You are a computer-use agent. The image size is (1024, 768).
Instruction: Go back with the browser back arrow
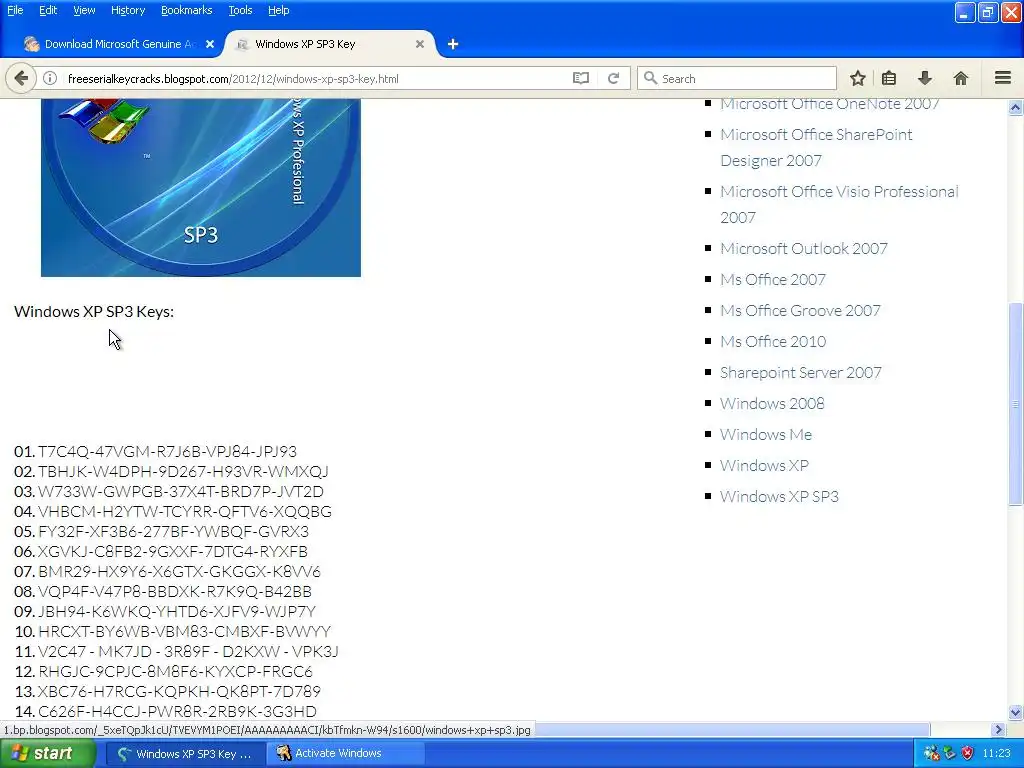(21, 78)
